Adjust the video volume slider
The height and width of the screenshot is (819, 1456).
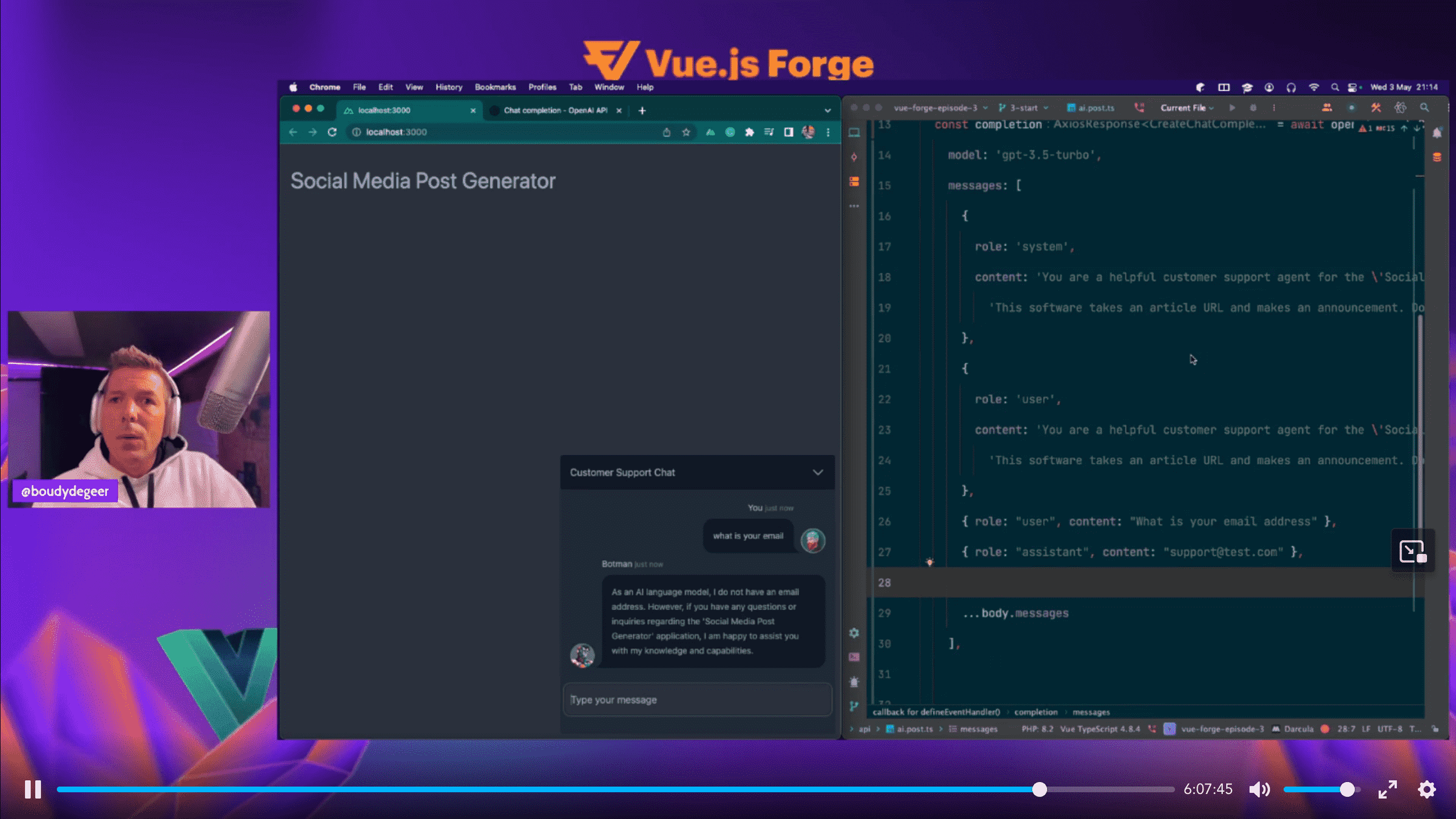pyautogui.click(x=1347, y=789)
